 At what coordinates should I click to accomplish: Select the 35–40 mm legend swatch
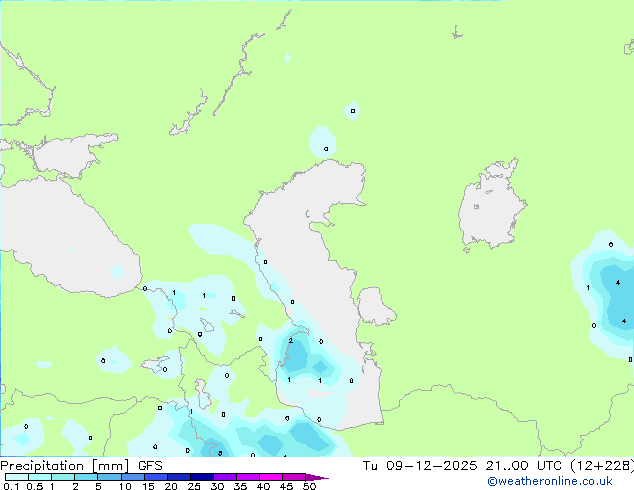[247, 477]
